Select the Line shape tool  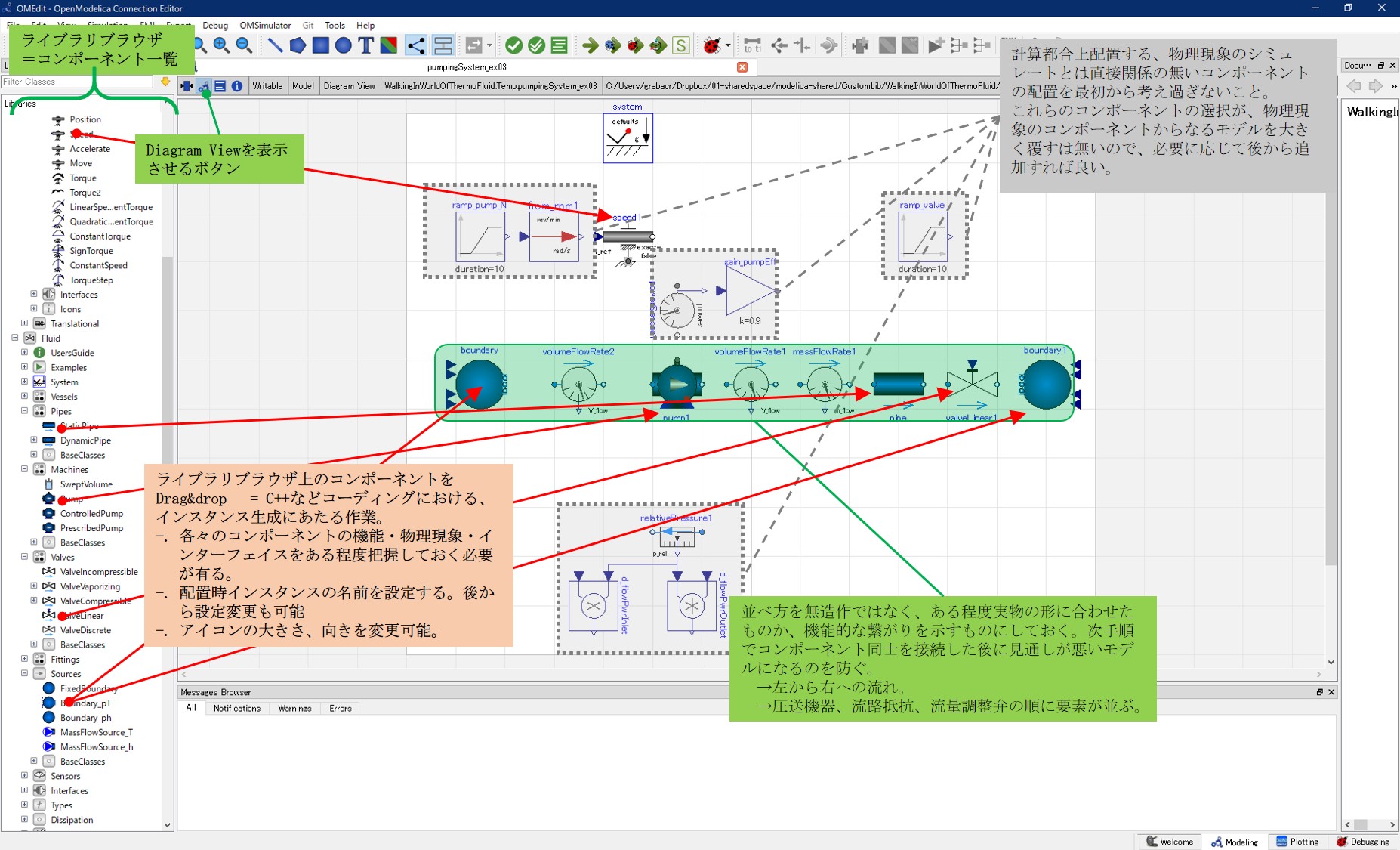point(276,45)
